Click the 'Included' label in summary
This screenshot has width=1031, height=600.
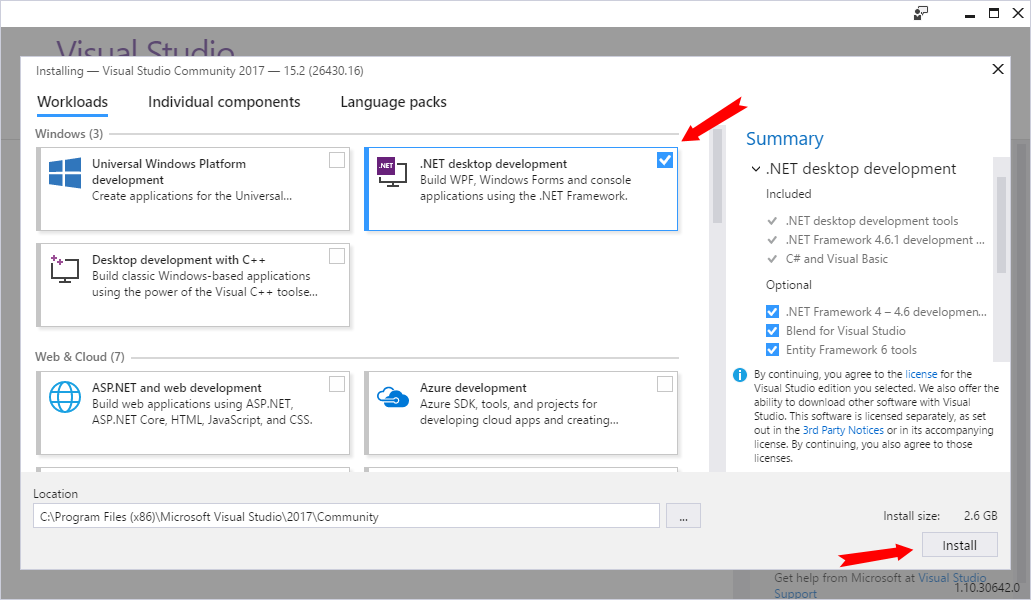[x=788, y=194]
